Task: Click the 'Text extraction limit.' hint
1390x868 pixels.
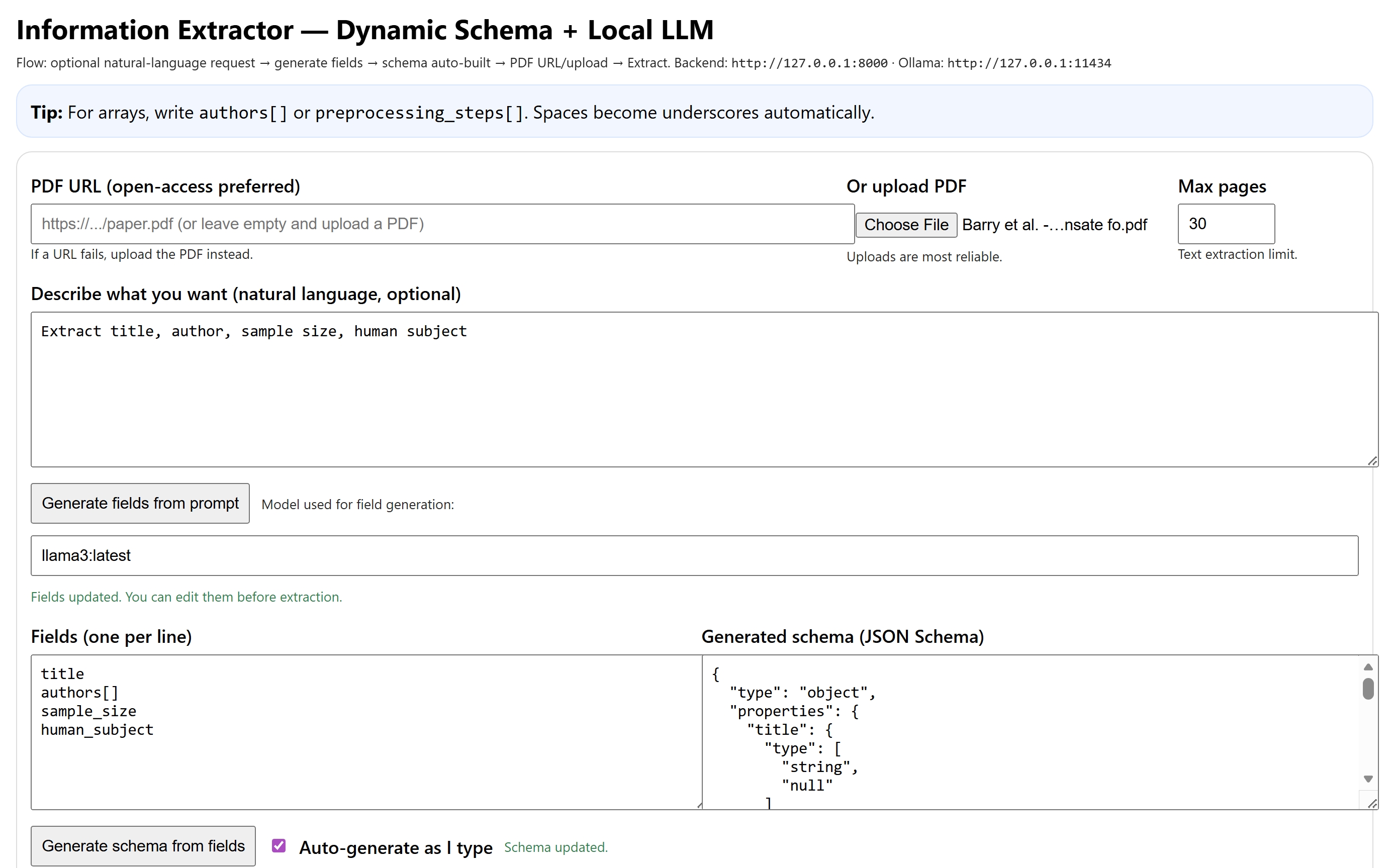Action: [1237, 254]
